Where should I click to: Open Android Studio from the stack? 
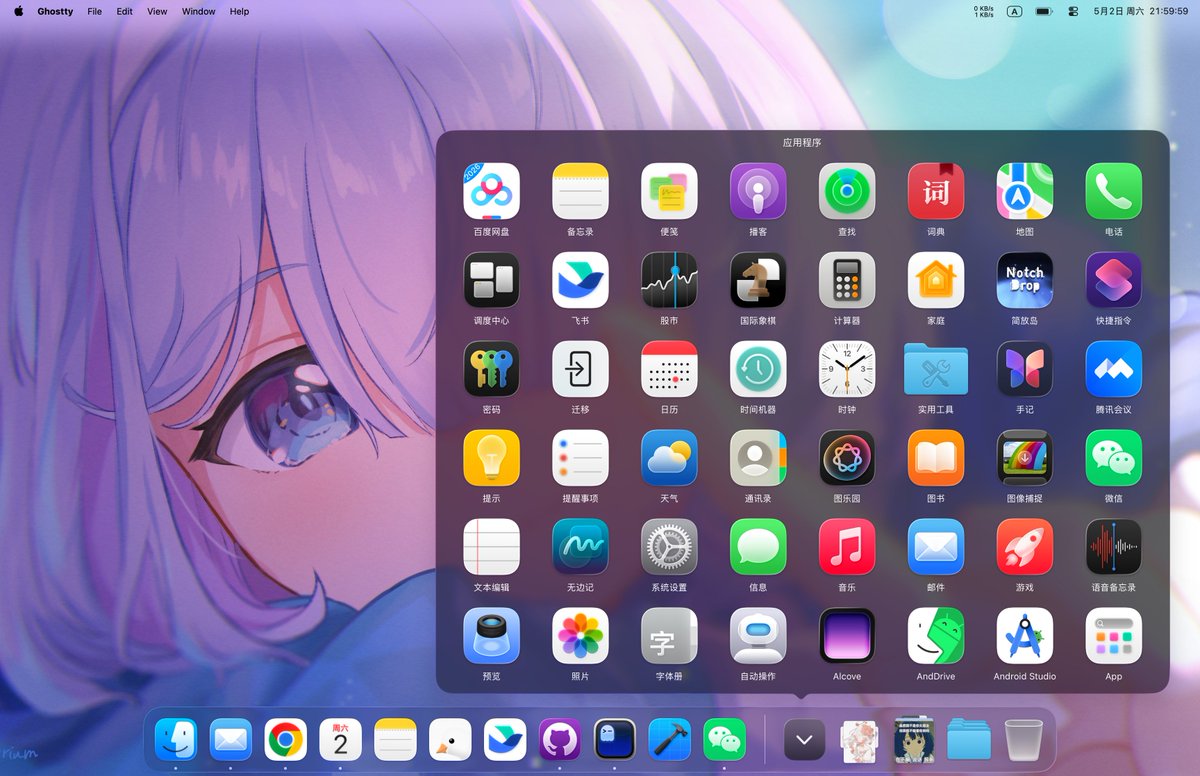pyautogui.click(x=1025, y=636)
